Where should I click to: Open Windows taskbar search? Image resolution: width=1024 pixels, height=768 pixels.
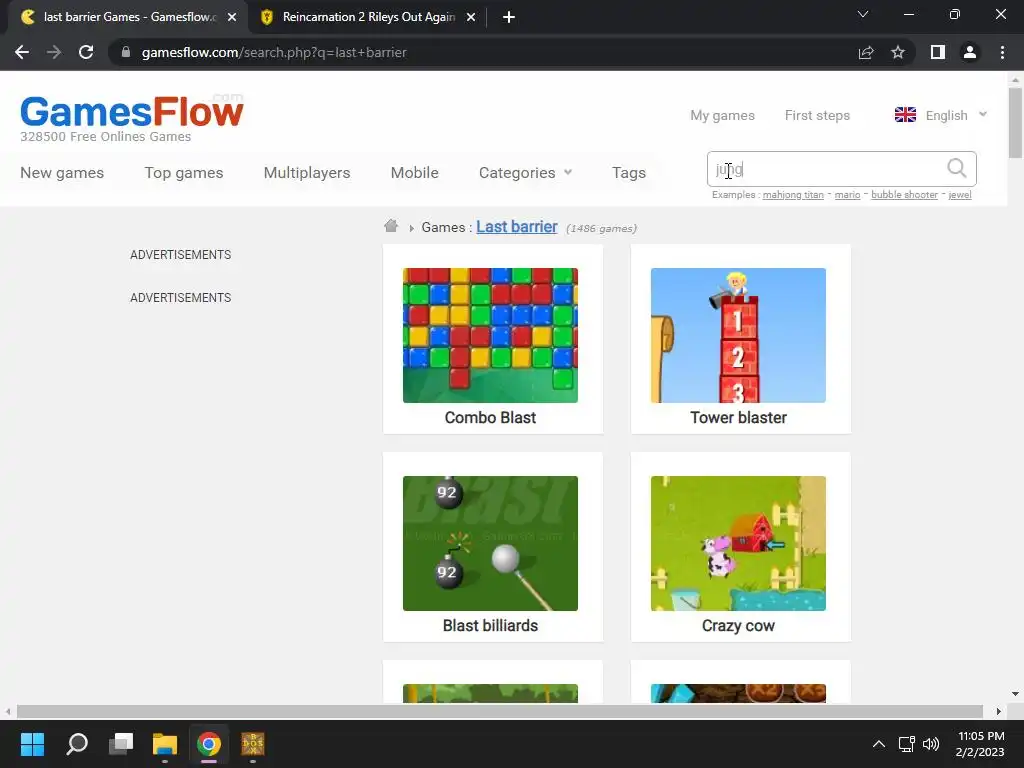(77, 744)
